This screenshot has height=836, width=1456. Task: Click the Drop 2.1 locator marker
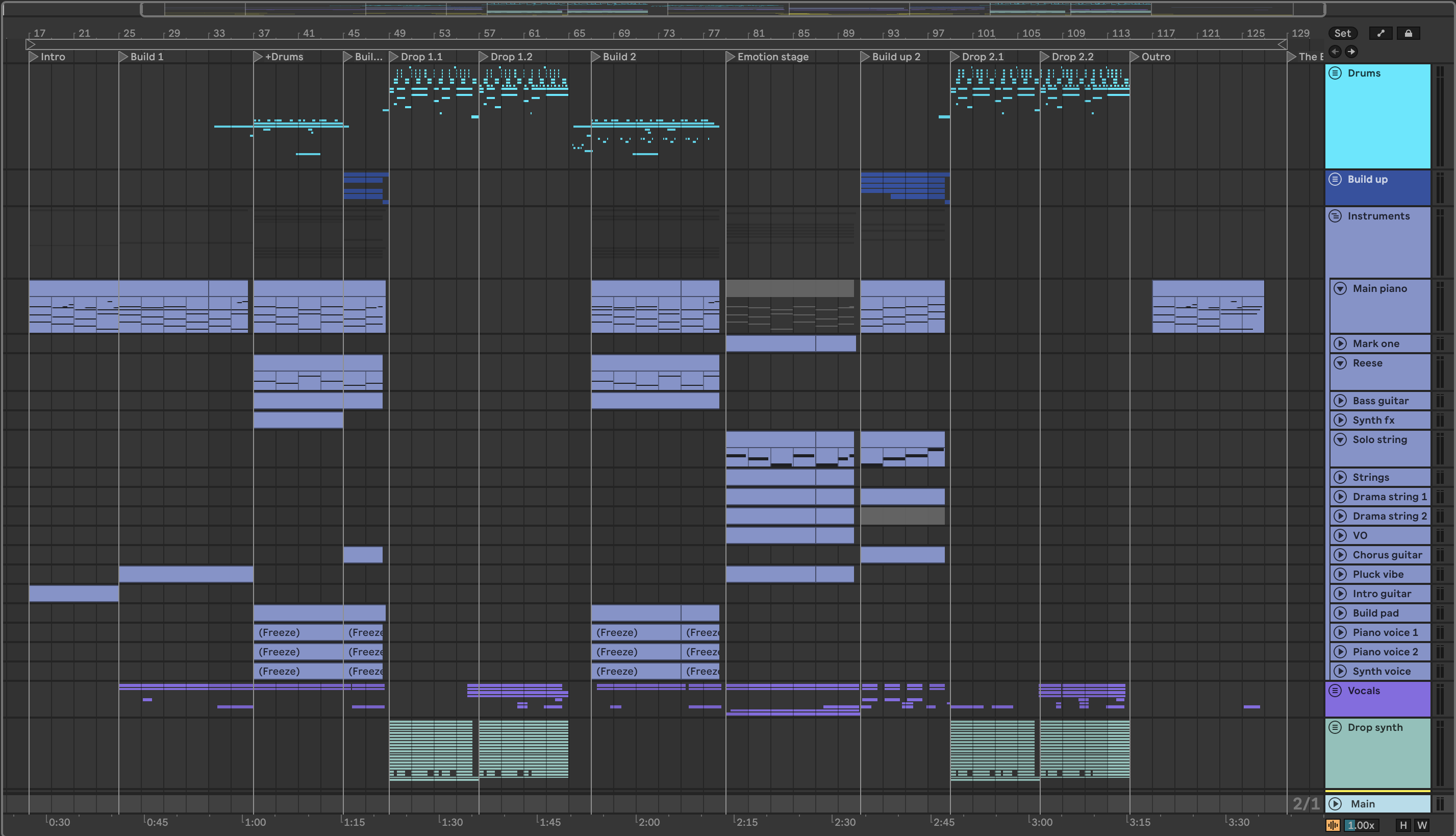pyautogui.click(x=955, y=57)
